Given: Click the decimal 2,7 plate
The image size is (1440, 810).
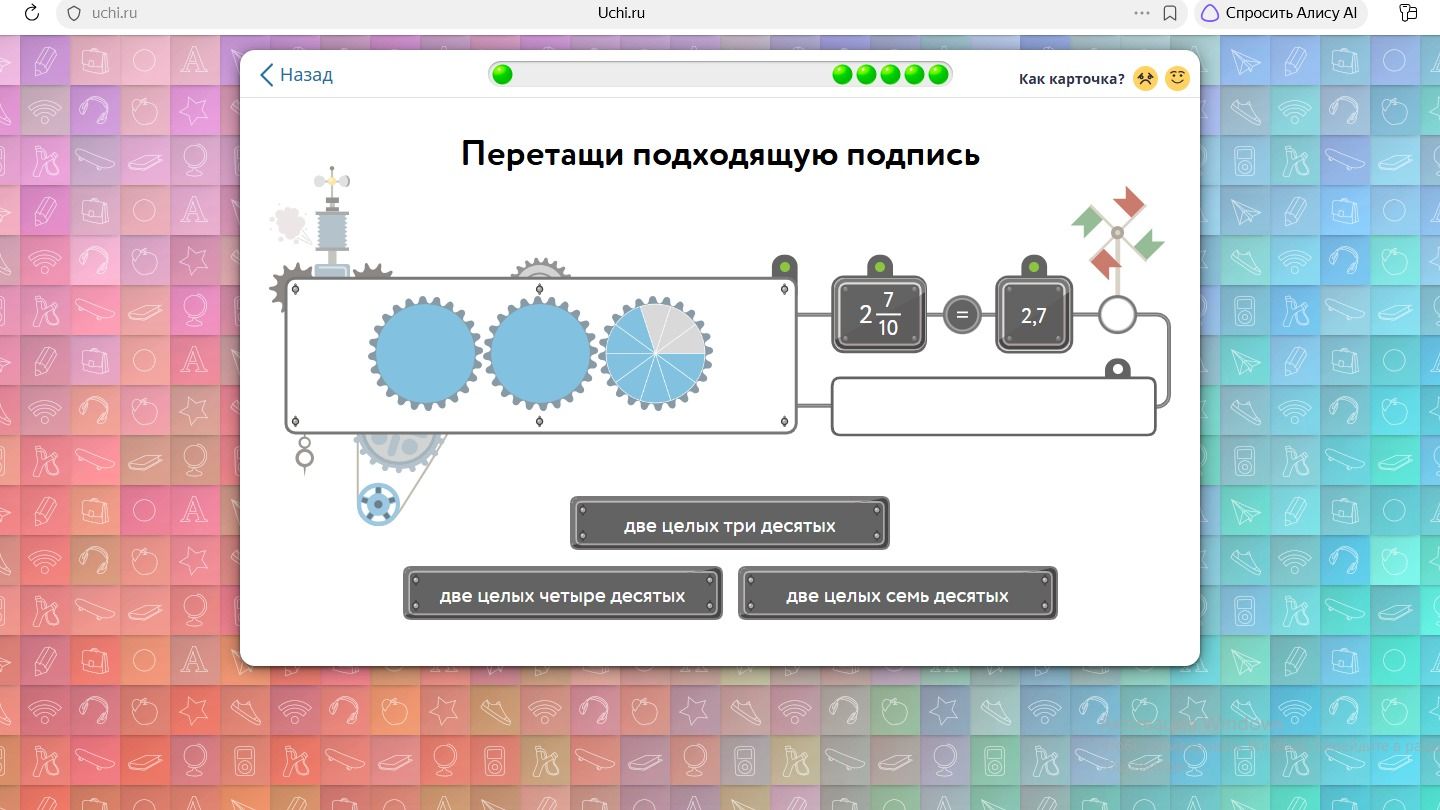Looking at the screenshot, I should click(1034, 315).
